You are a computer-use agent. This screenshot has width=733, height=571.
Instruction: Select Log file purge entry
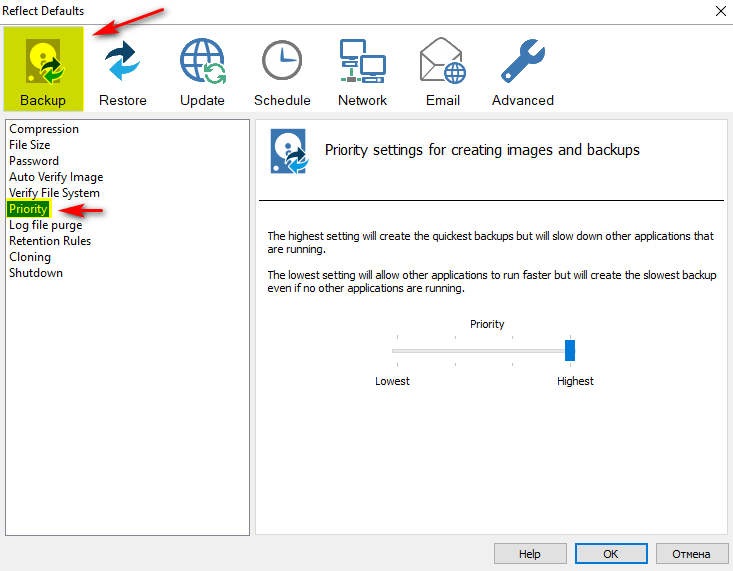pyautogui.click(x=45, y=225)
